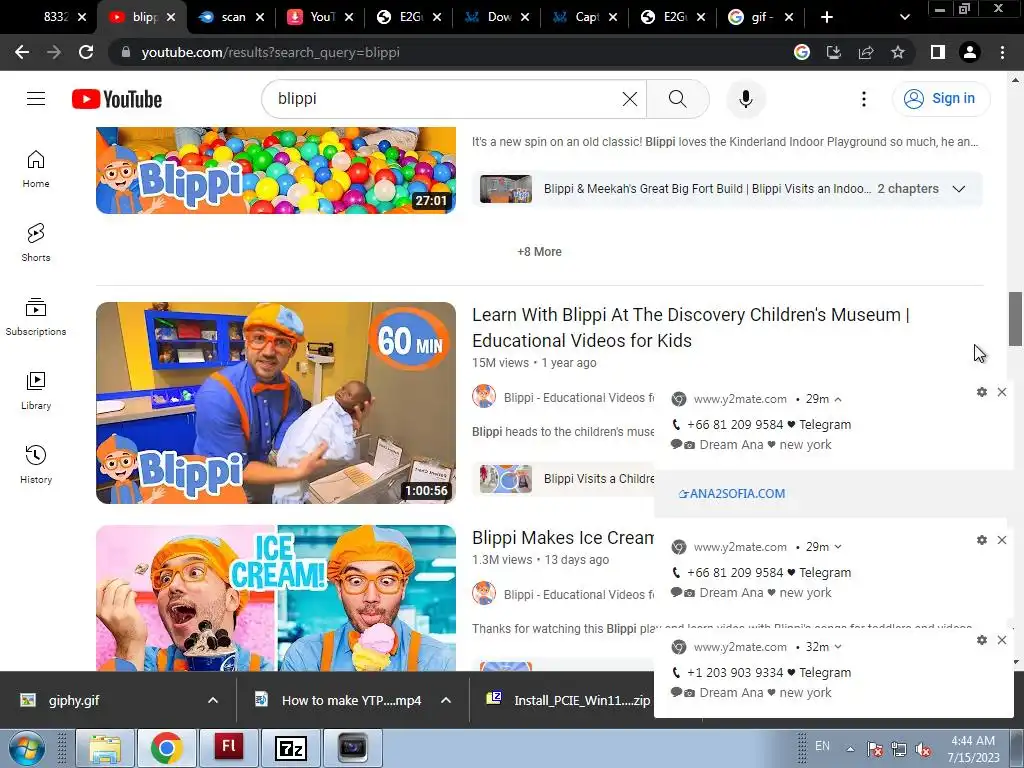Click the share page icon in address bar
This screenshot has width=1024, height=768.
866,52
